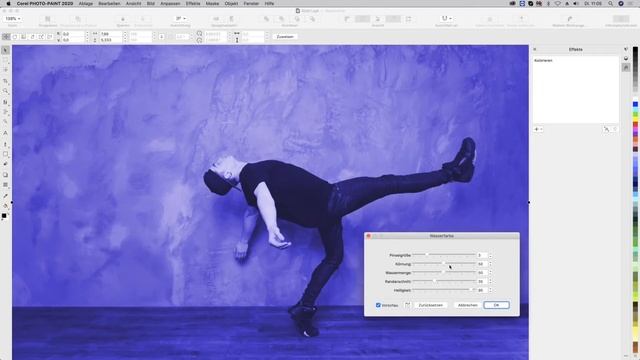Viewport: 640px width, 360px height.
Task: Click the Zuweisen button in property bar
Action: (x=285, y=37)
